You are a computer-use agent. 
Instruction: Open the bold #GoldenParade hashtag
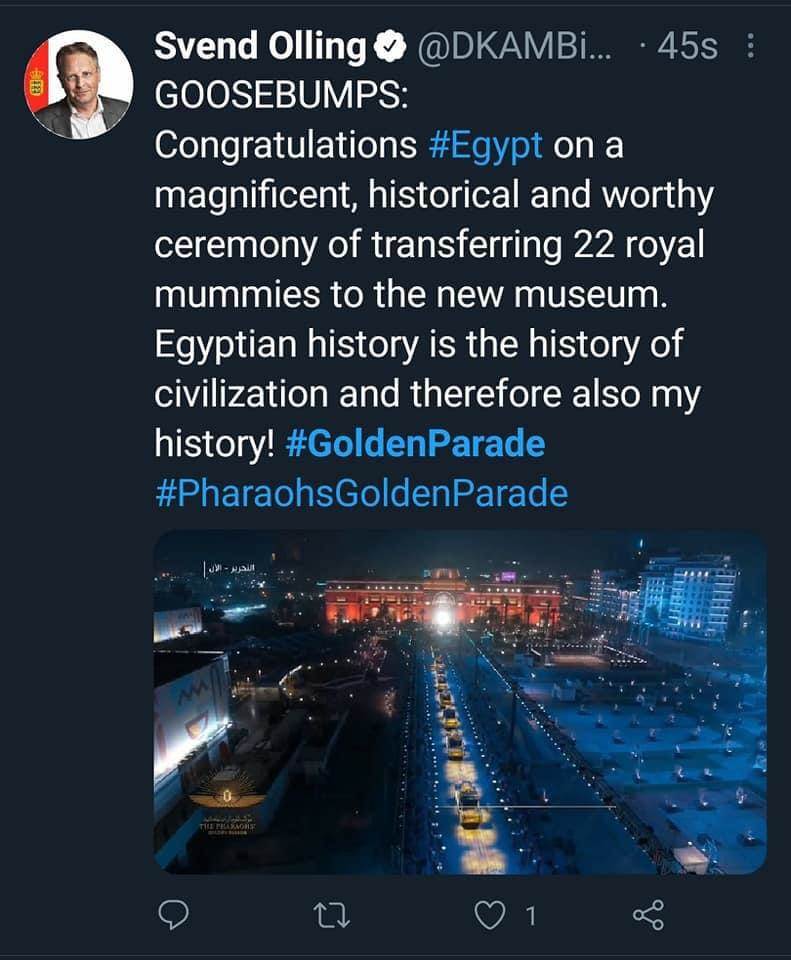click(415, 444)
